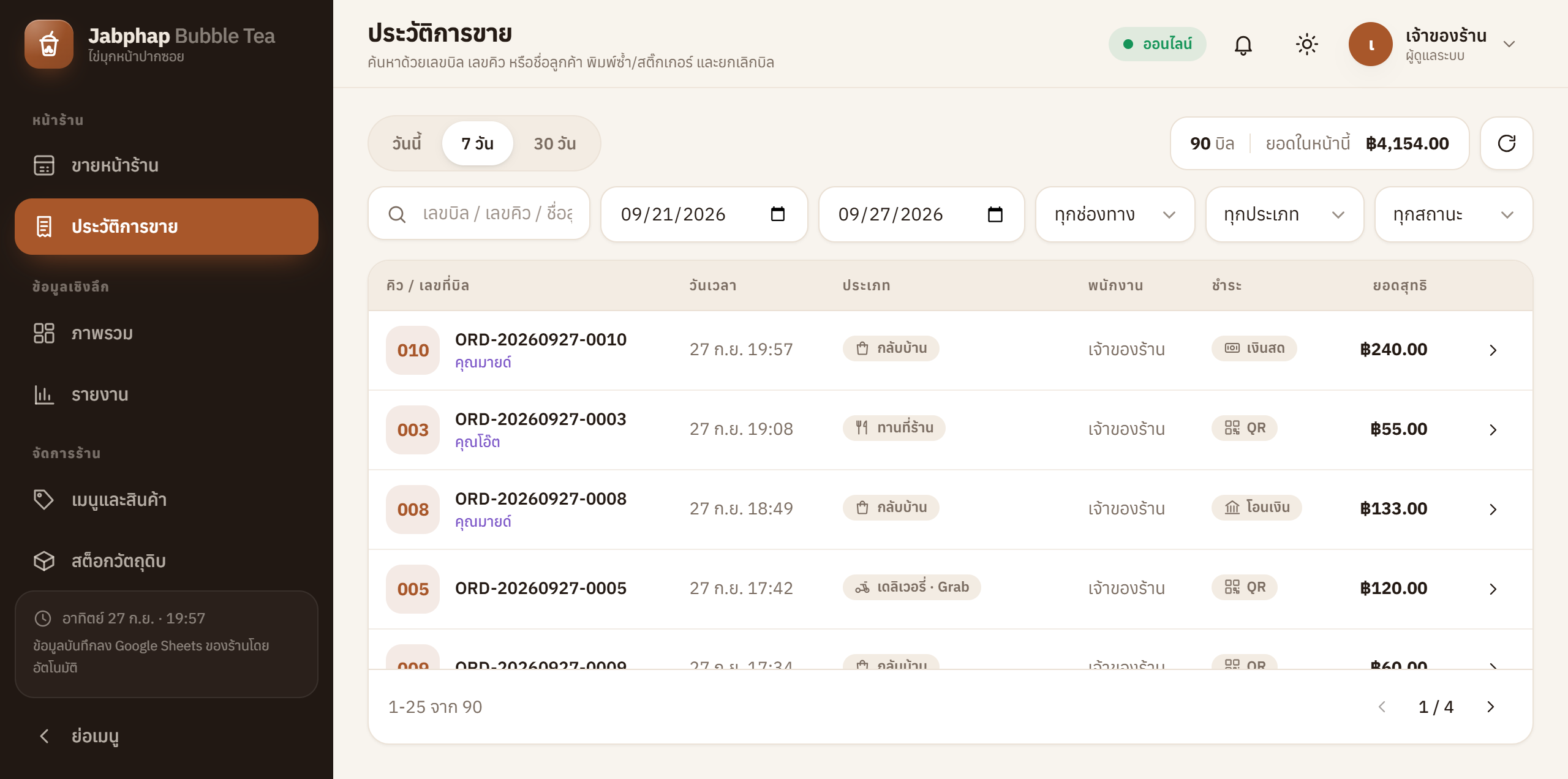Focus the เลขบิล / เลขคิว search field
Screen dimensions: 1568x779
pos(479,214)
